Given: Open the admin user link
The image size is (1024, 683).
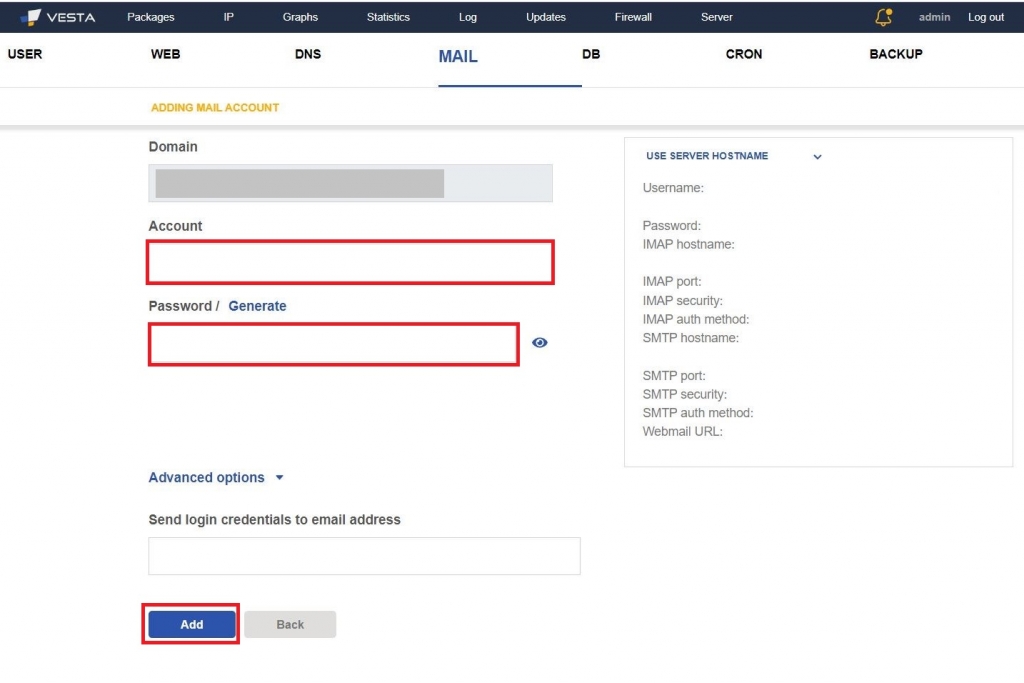Looking at the screenshot, I should click(x=934, y=17).
